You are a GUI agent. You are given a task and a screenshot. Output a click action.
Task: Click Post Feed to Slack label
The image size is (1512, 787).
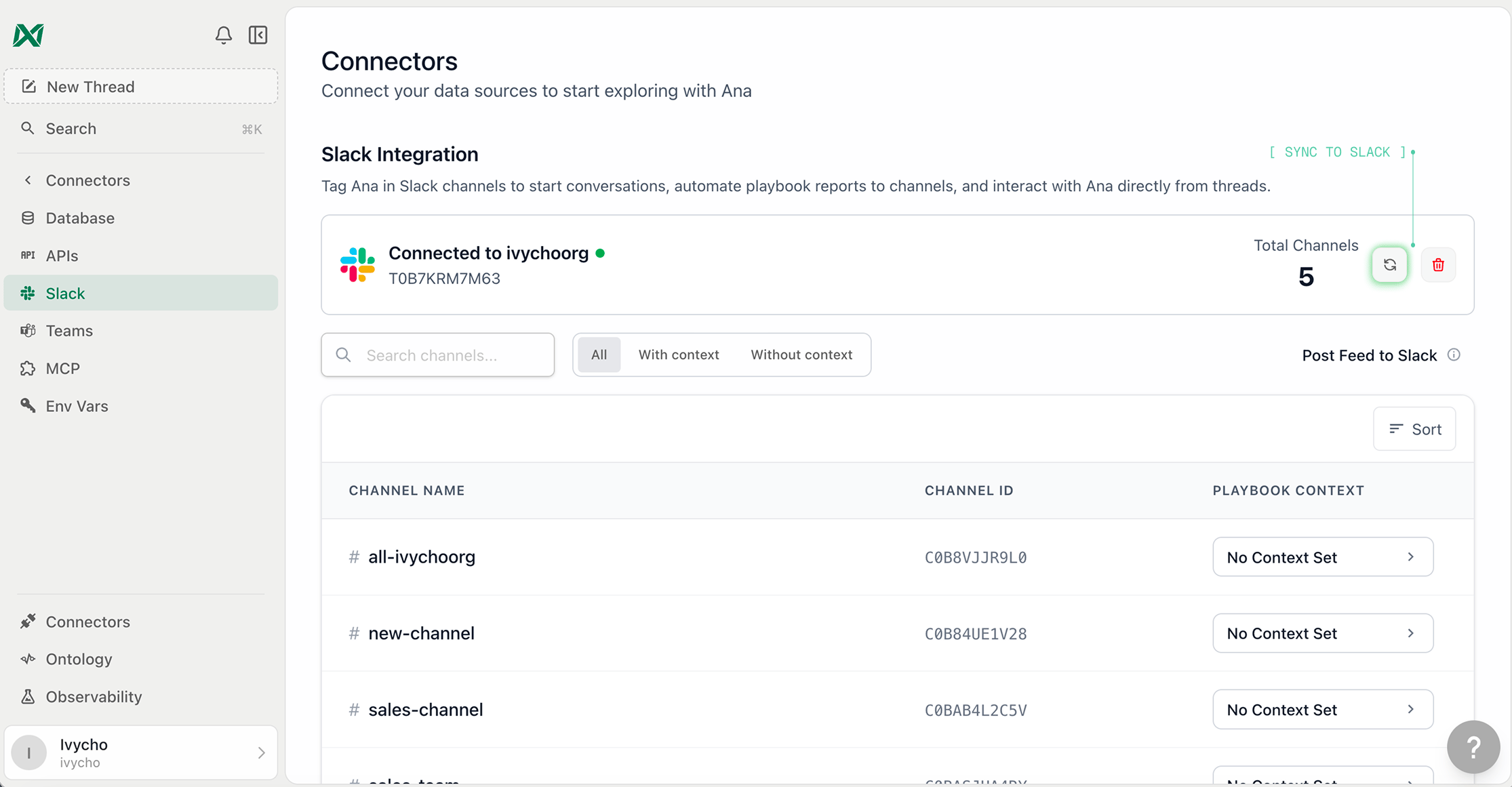click(x=1370, y=355)
